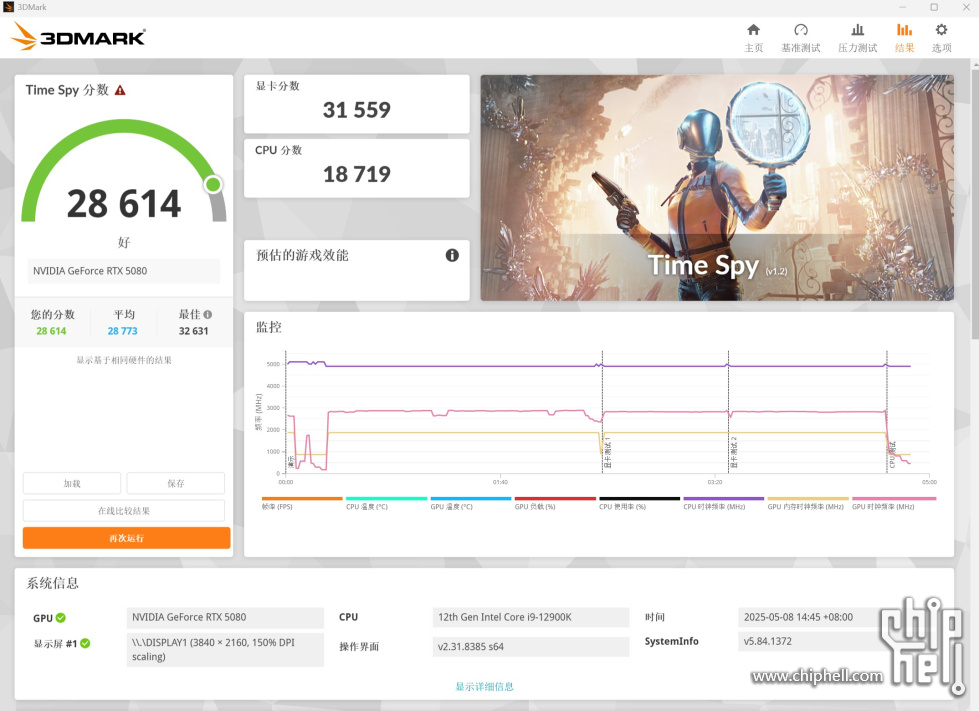Toggle the GPU 负载 (%) red legend

[555, 503]
